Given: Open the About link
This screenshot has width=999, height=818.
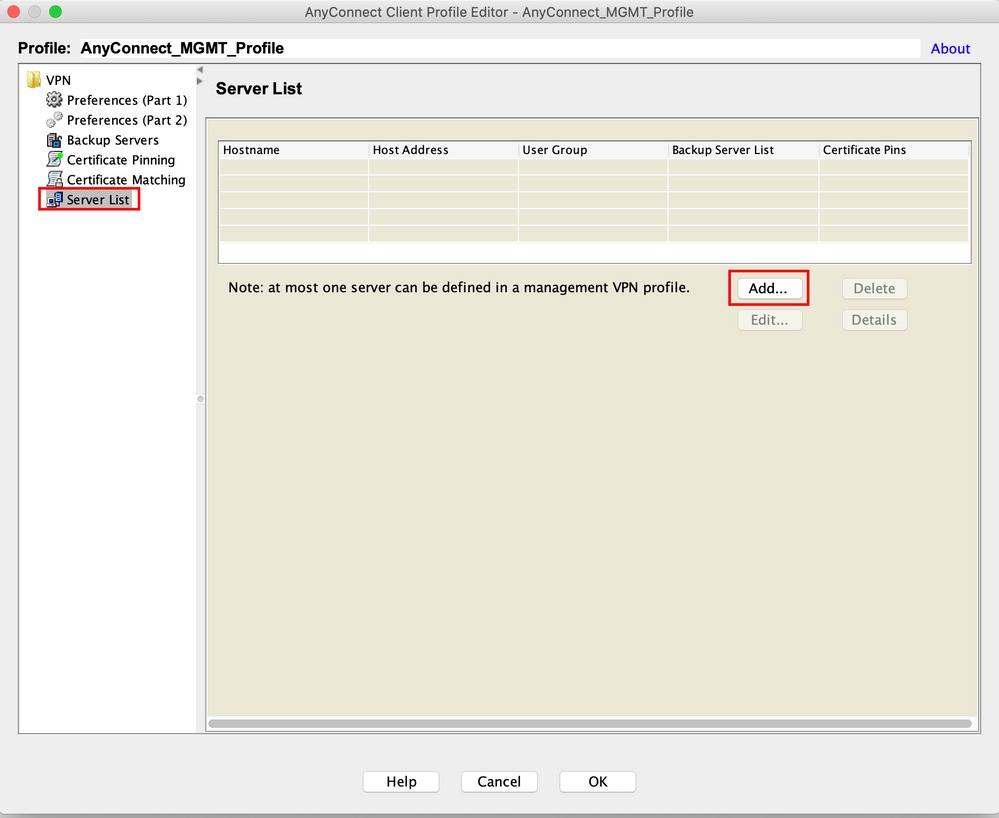Looking at the screenshot, I should (x=950, y=48).
